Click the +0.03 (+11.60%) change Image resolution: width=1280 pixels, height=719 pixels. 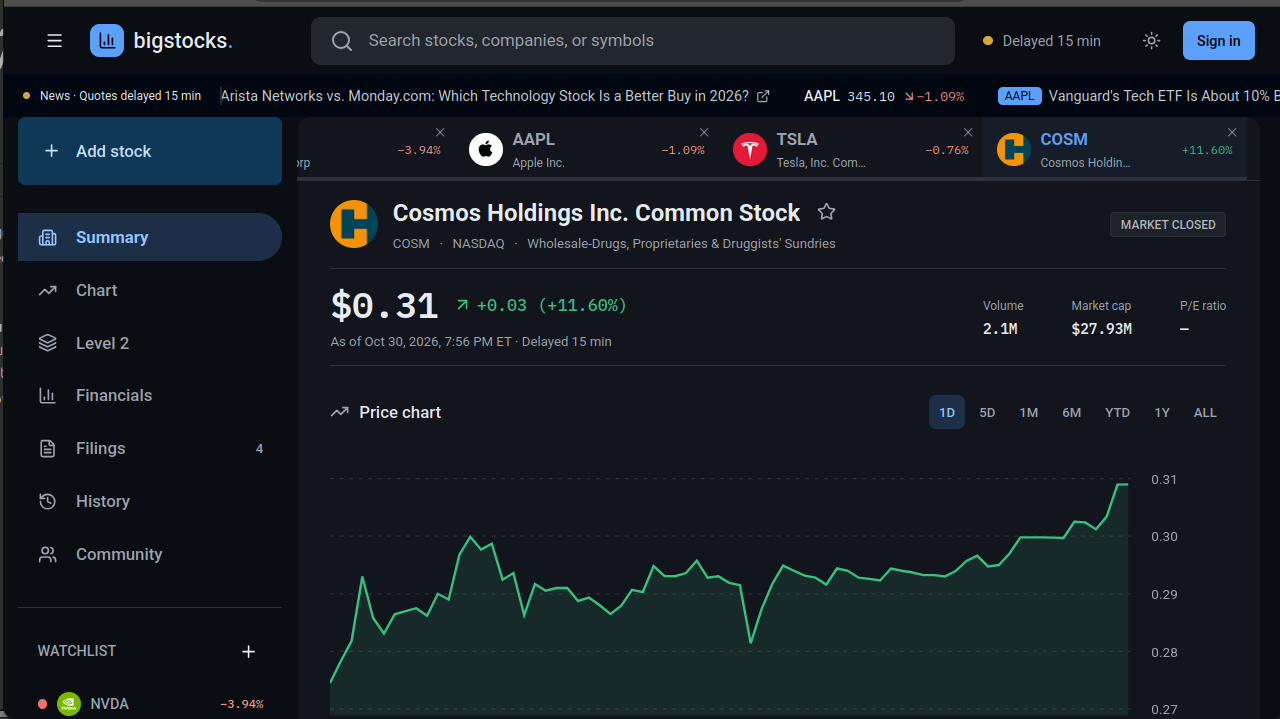tap(541, 305)
